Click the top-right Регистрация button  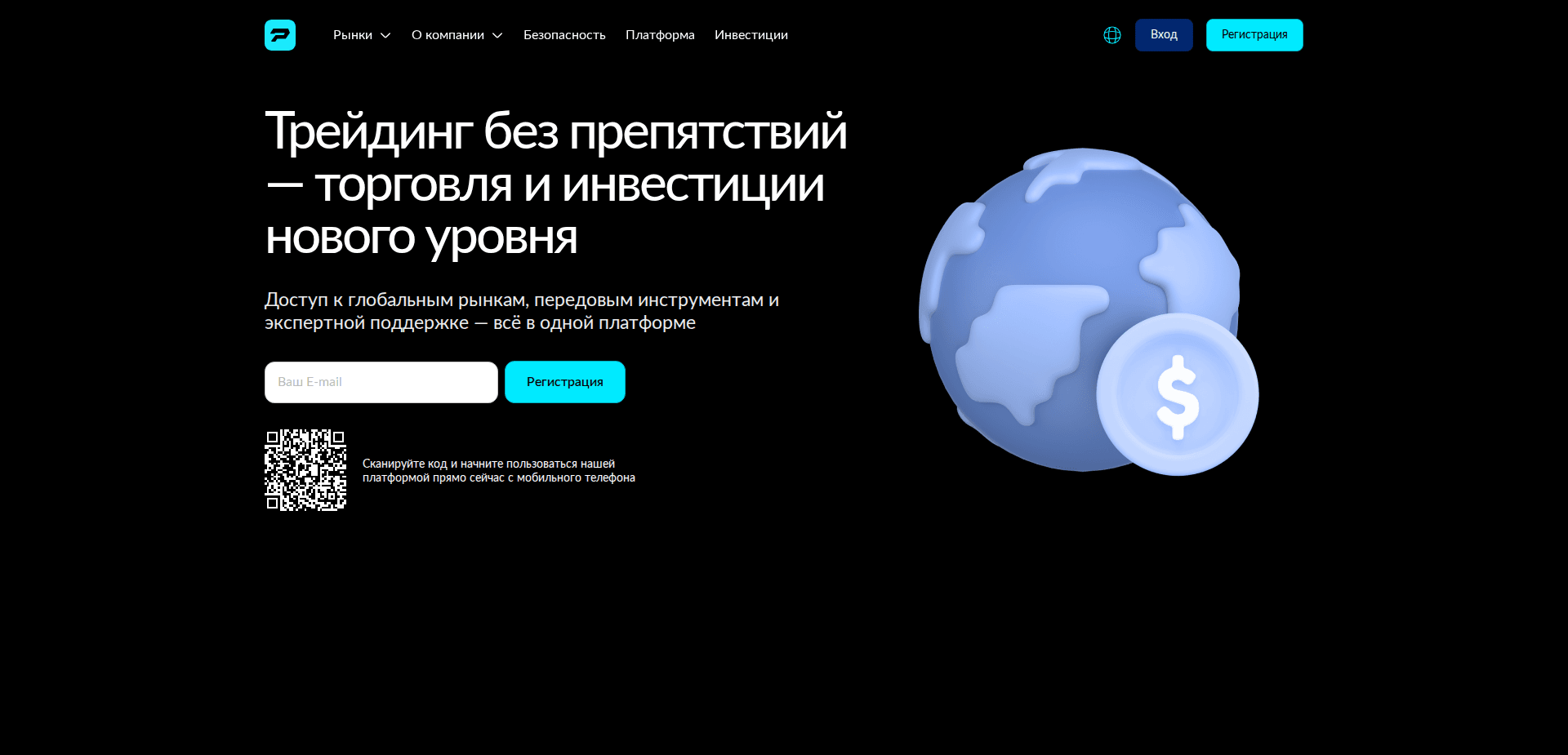[1254, 34]
